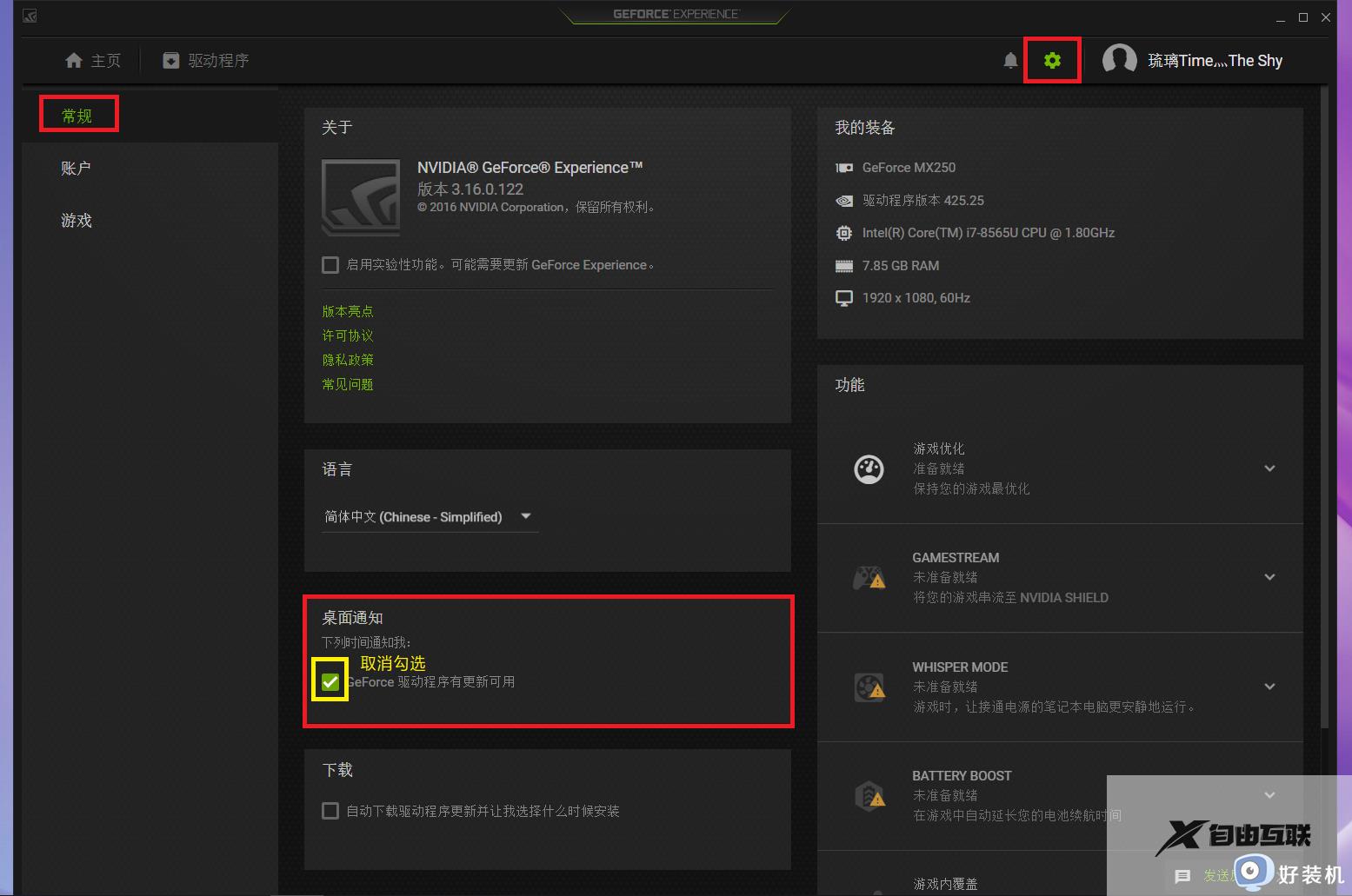Click the user avatar for 琉璃Time The Shy
This screenshot has height=896, width=1352.
[1119, 59]
